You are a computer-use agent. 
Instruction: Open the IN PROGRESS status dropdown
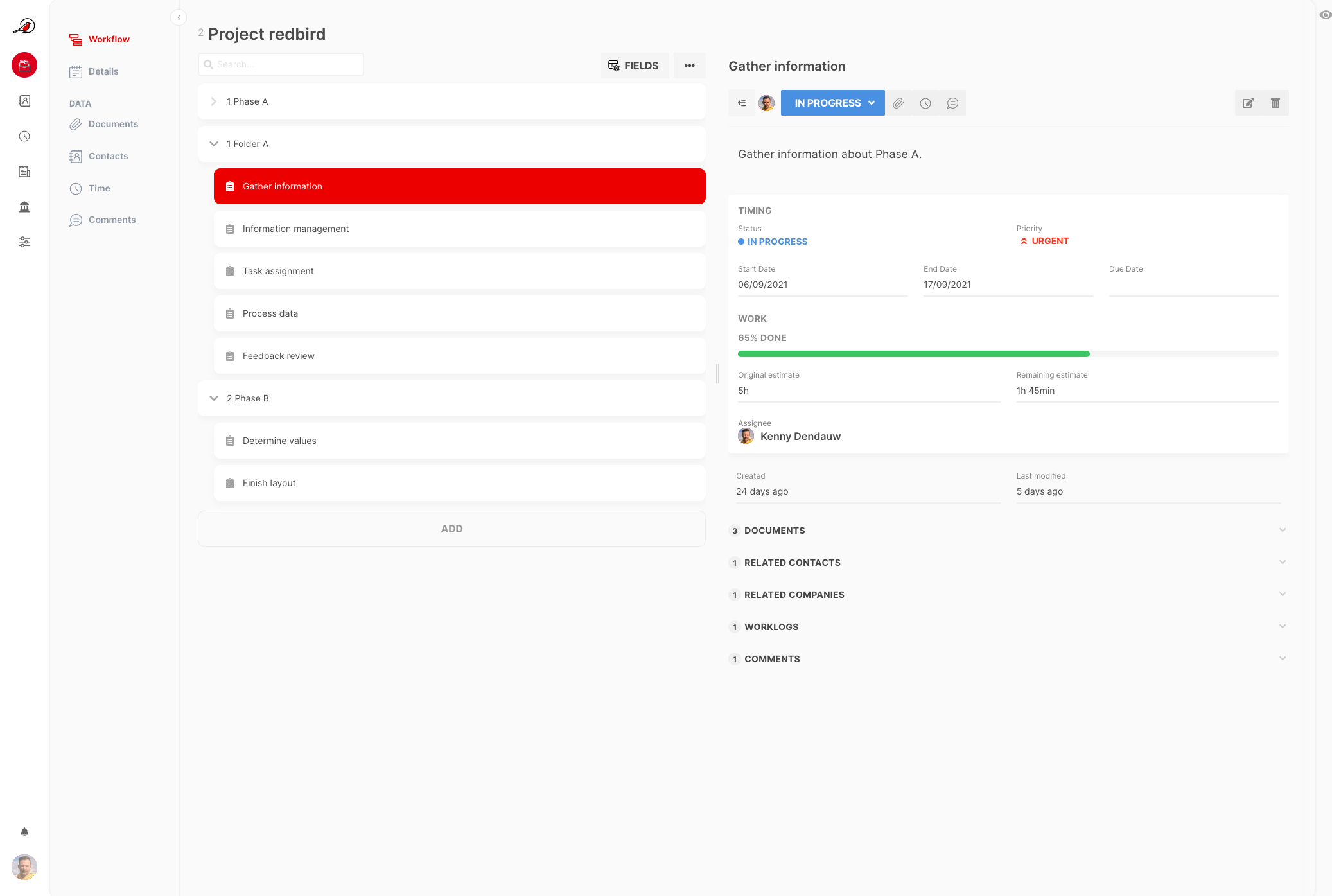pos(832,103)
